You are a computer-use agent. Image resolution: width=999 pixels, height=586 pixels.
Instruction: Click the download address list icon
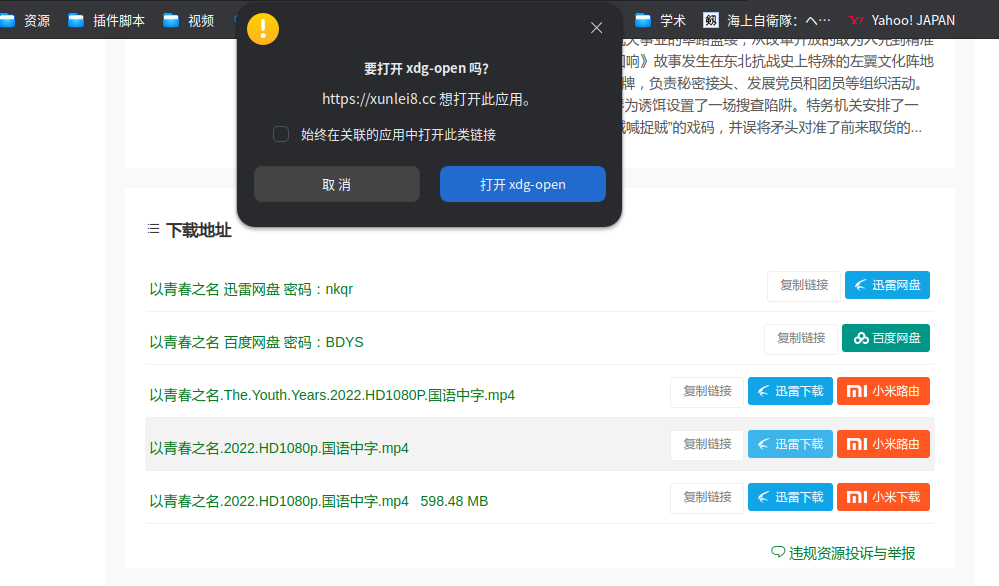click(x=152, y=230)
